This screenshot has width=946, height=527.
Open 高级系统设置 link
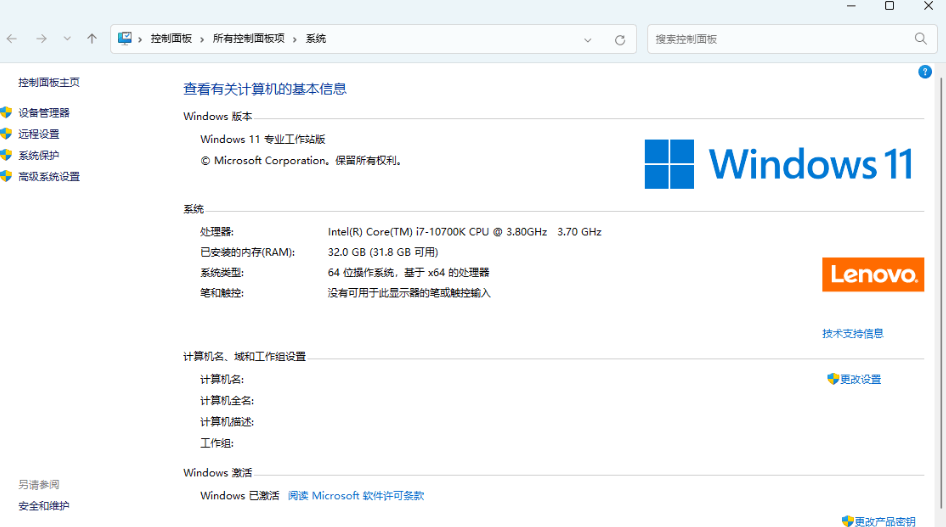(49, 177)
